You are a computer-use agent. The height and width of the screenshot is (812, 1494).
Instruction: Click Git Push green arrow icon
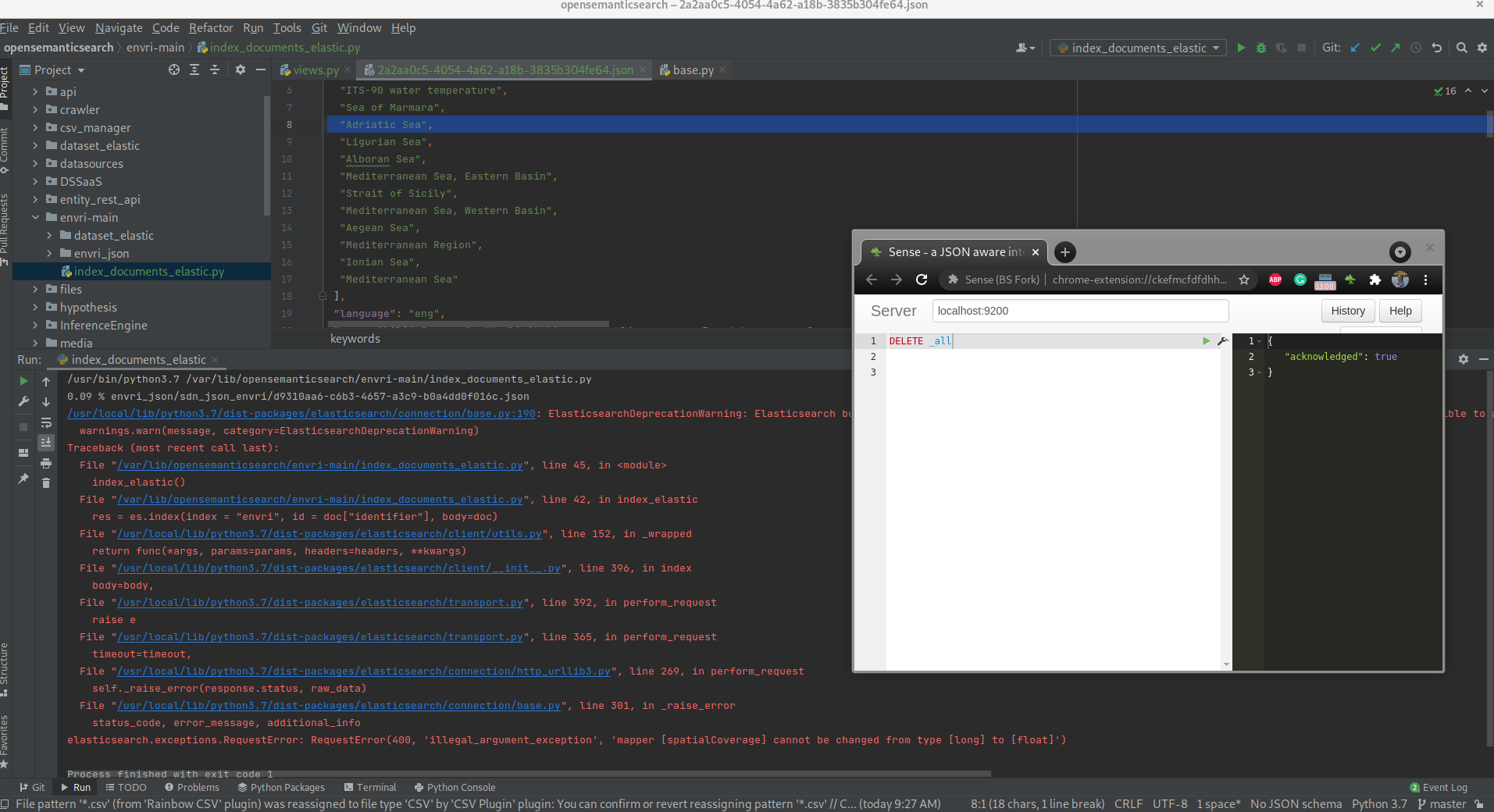(x=1396, y=48)
